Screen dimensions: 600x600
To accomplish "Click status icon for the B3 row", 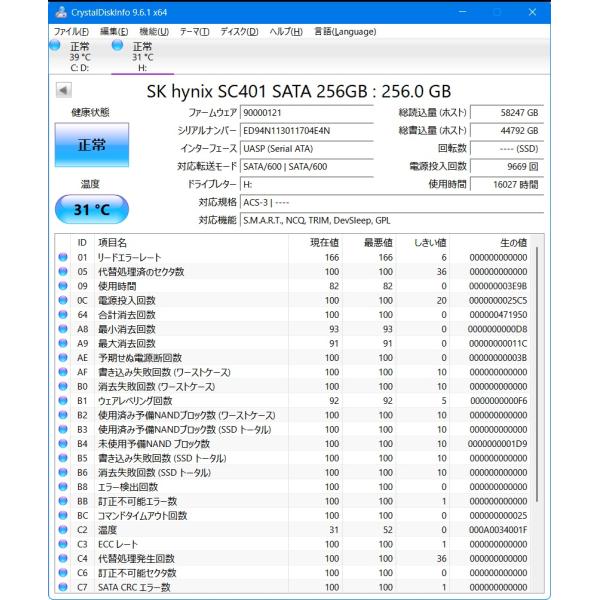I will (63, 429).
